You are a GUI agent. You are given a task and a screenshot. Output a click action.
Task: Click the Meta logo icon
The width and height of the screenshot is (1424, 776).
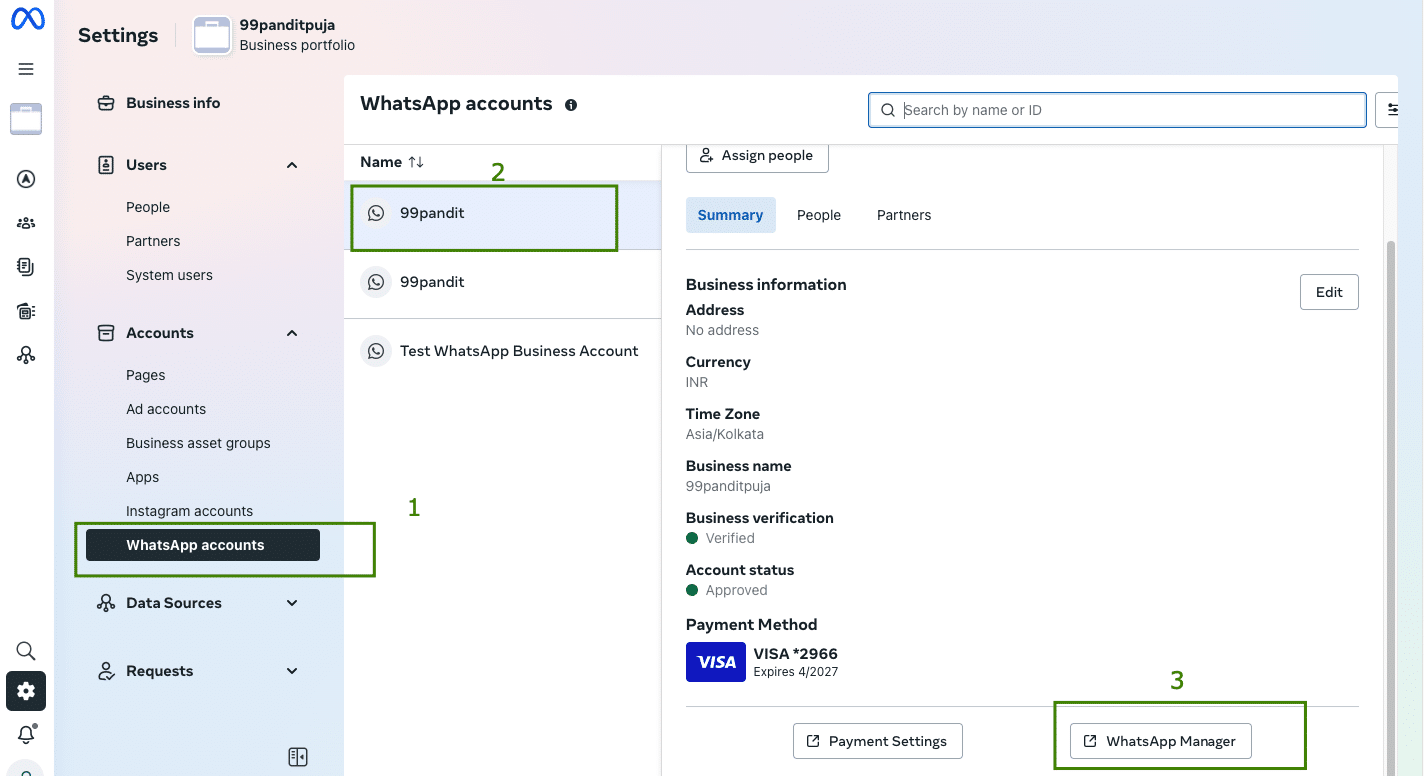tap(27, 19)
